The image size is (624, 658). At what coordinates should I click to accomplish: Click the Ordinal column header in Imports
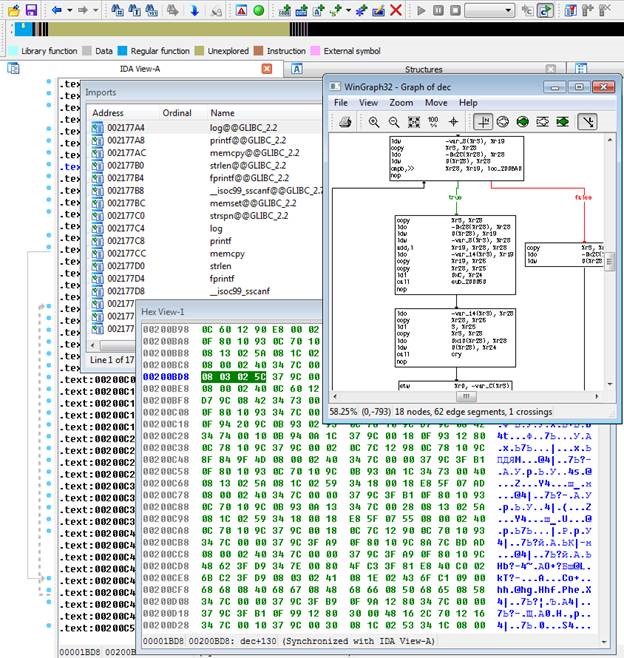[177, 113]
